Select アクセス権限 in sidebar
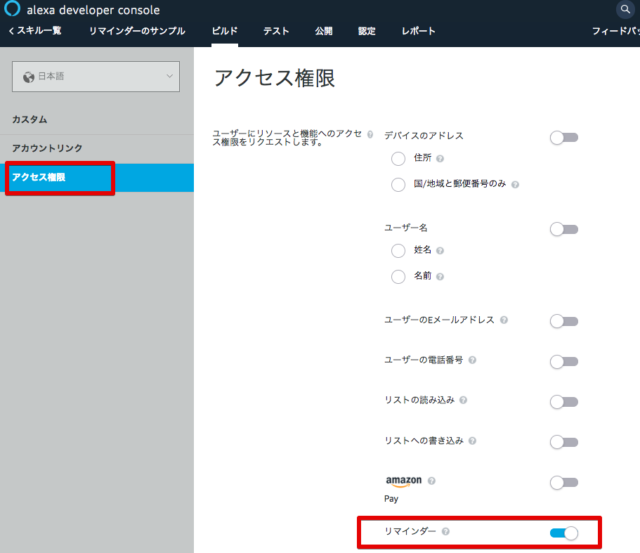This screenshot has height=553, width=640. coord(97,178)
